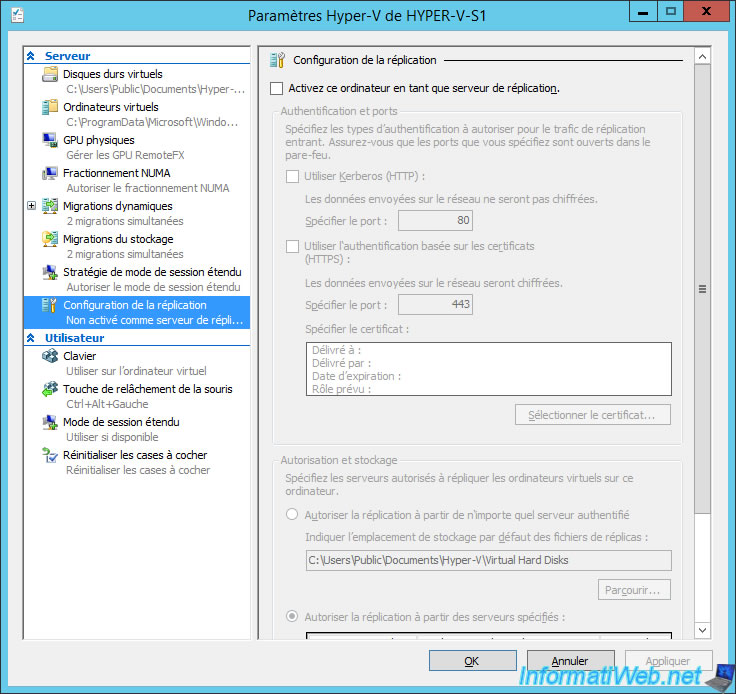Image resolution: width=736 pixels, height=694 pixels.
Task: Click 'Utiliser si disponible' text
Action: 112,437
